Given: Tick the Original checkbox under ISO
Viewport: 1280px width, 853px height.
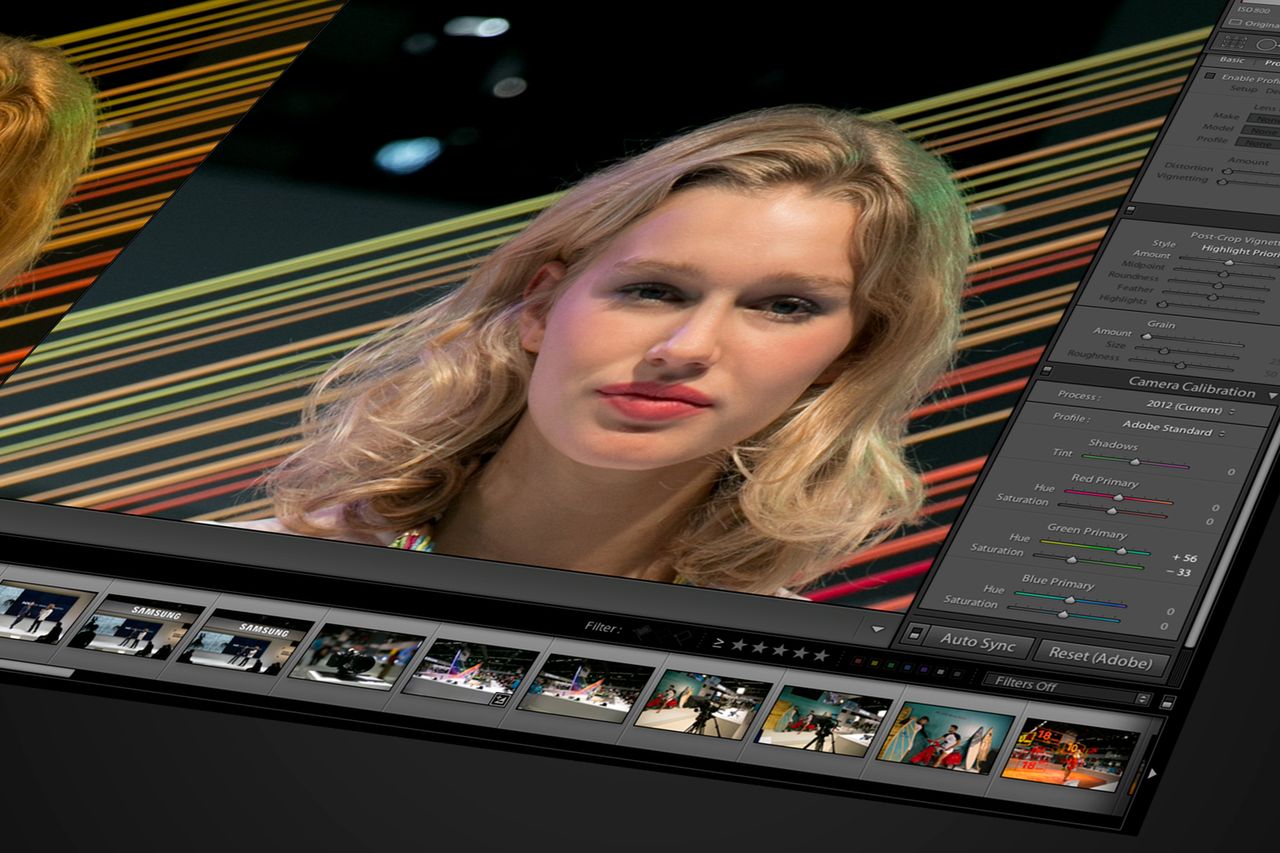Looking at the screenshot, I should [x=1235, y=22].
